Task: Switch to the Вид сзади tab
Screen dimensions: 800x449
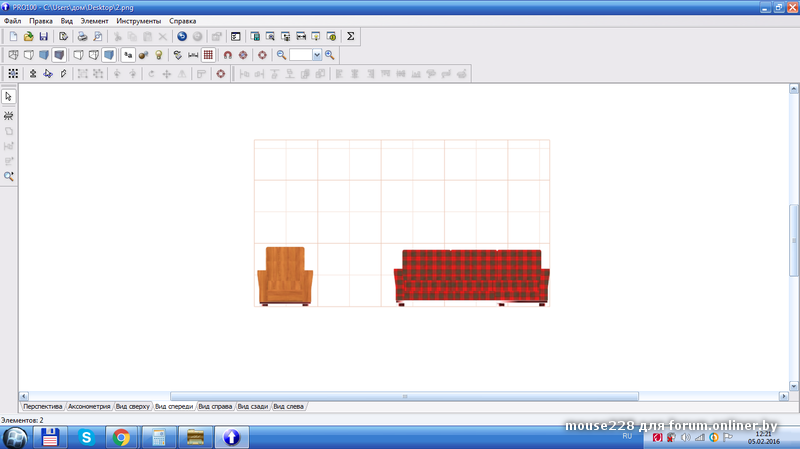Action: click(x=253, y=407)
